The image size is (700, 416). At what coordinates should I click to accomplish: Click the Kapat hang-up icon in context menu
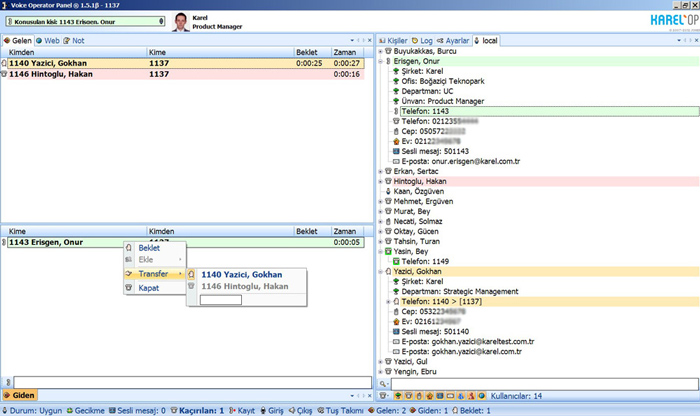click(x=129, y=288)
